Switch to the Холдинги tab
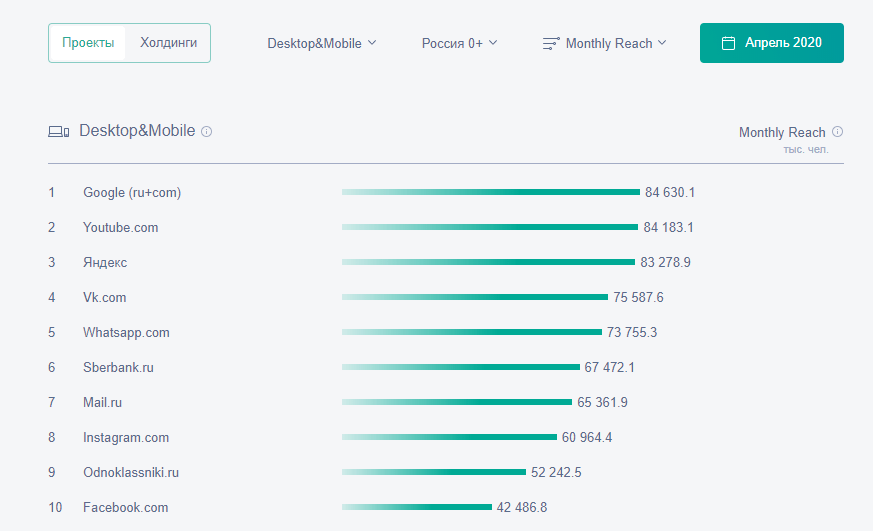873x531 pixels. coord(168,43)
